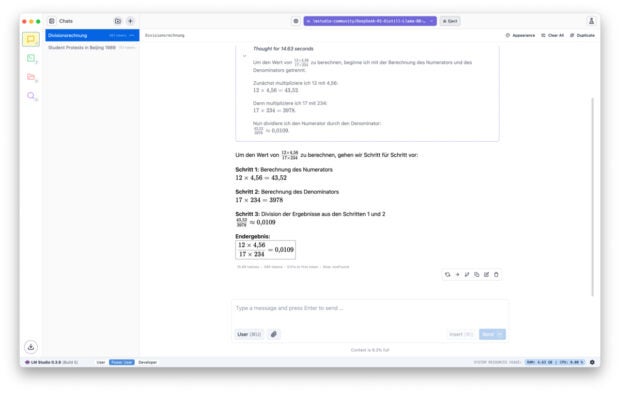Screen dimensions: 620x393
Task: Copy the assistant message
Action: pyautogui.click(x=477, y=274)
